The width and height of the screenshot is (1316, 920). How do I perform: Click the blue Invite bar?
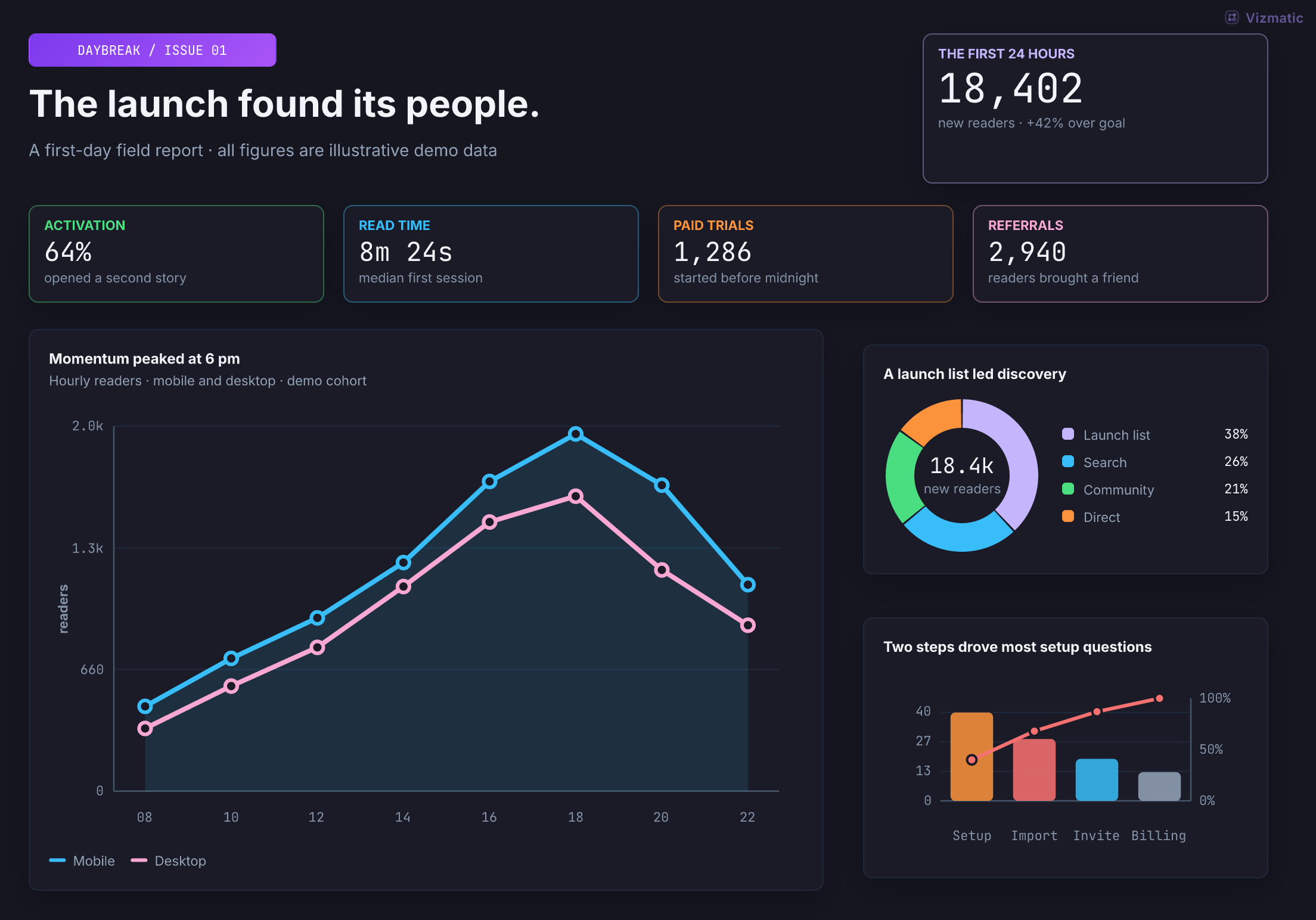coord(1097,779)
